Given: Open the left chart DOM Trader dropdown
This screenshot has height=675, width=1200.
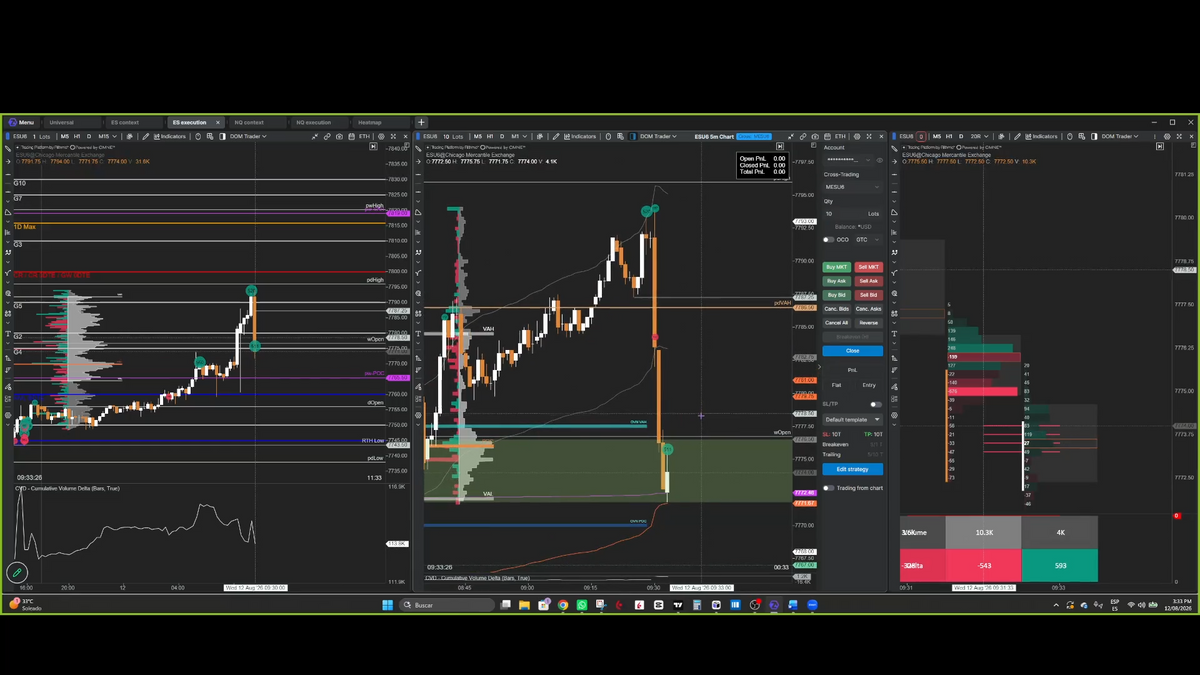Looking at the screenshot, I should [x=247, y=136].
